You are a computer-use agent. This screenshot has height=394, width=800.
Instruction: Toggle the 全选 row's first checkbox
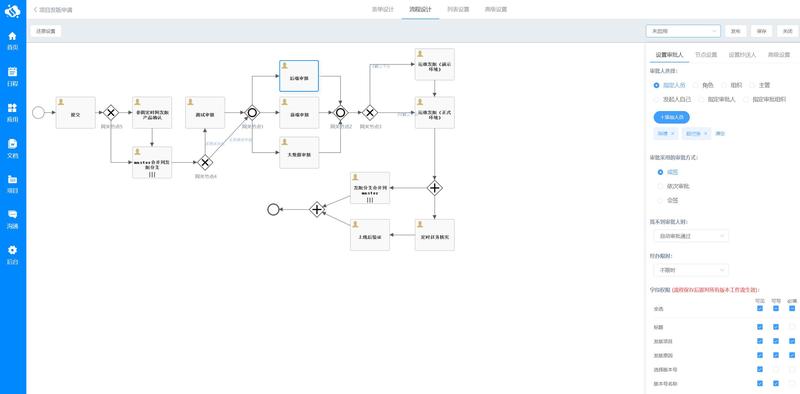point(760,308)
